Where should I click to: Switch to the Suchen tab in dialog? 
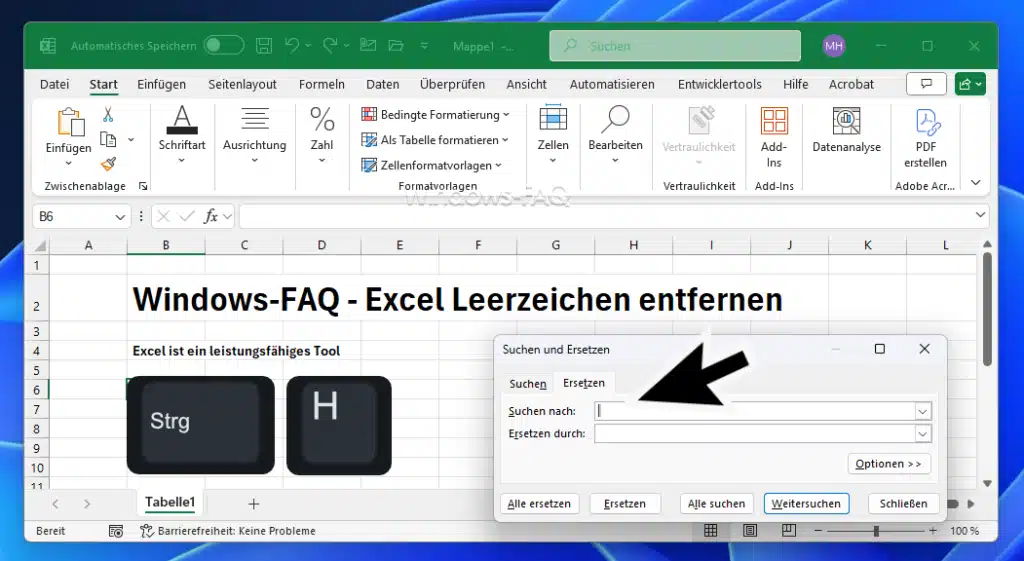(528, 383)
